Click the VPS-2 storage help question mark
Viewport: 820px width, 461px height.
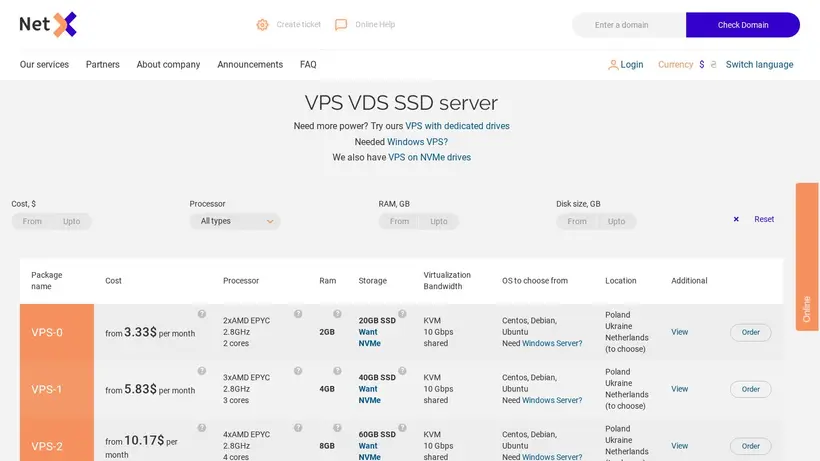[x=402, y=428]
